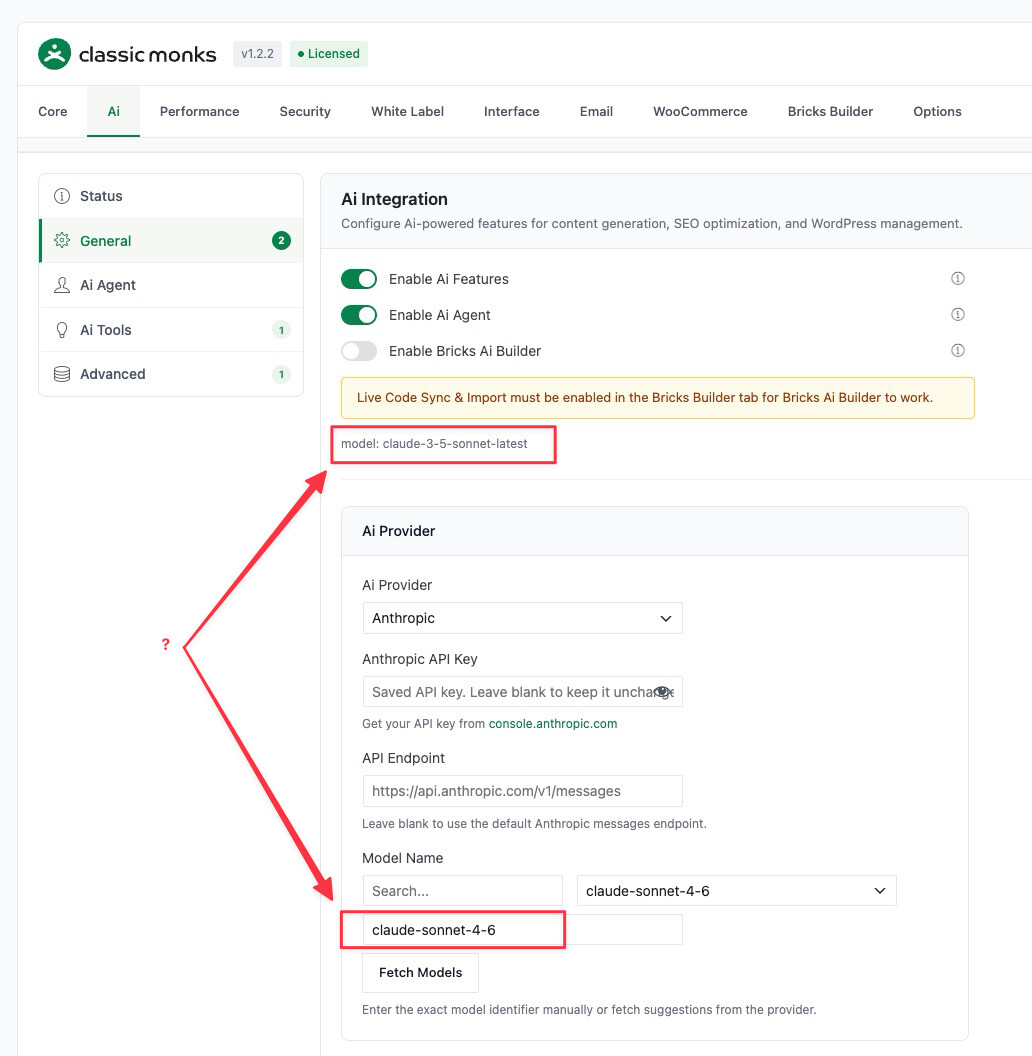Screen dimensions: 1032x1056
Task: Open info tooltip for Enable Ai Features
Action: coord(957,278)
